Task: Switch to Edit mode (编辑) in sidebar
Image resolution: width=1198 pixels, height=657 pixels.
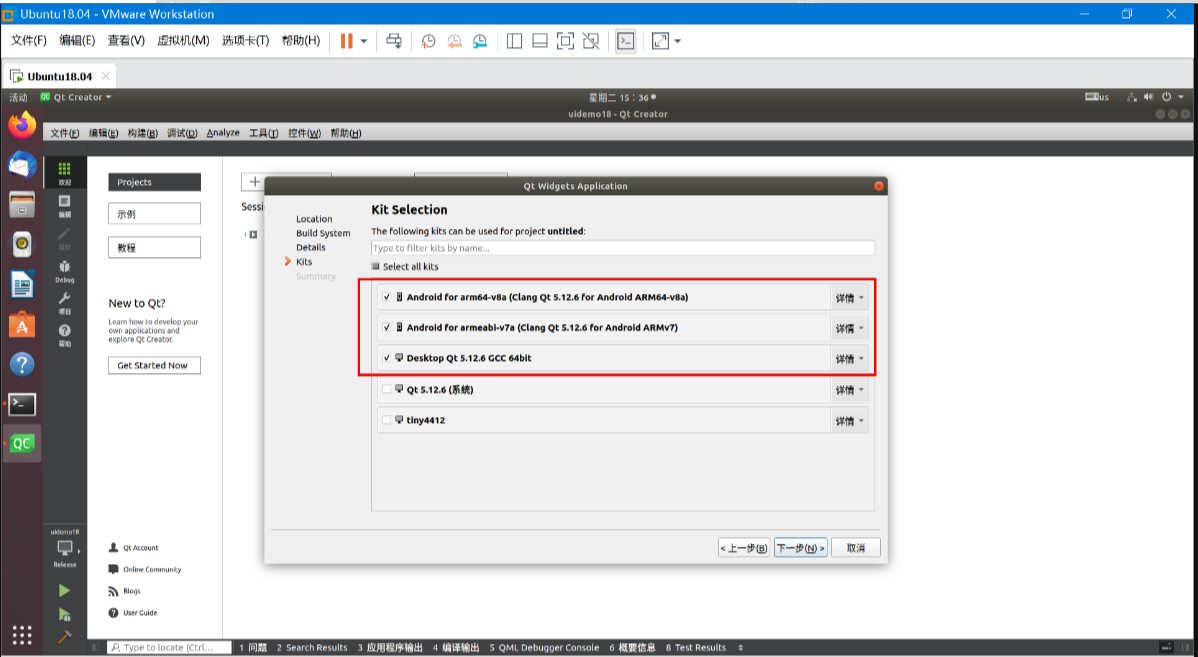Action: (65, 205)
